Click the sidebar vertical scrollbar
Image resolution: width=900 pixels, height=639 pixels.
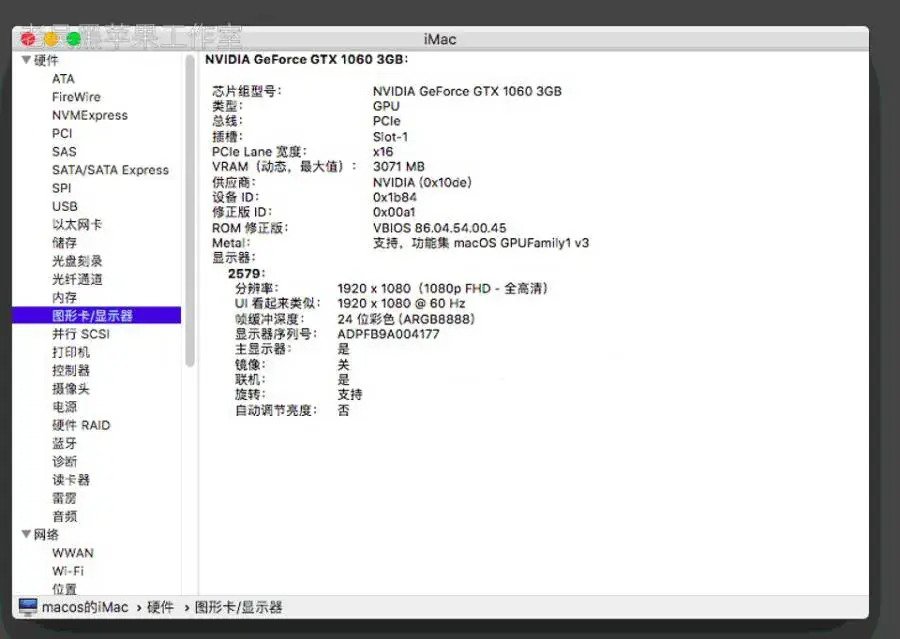[190, 210]
